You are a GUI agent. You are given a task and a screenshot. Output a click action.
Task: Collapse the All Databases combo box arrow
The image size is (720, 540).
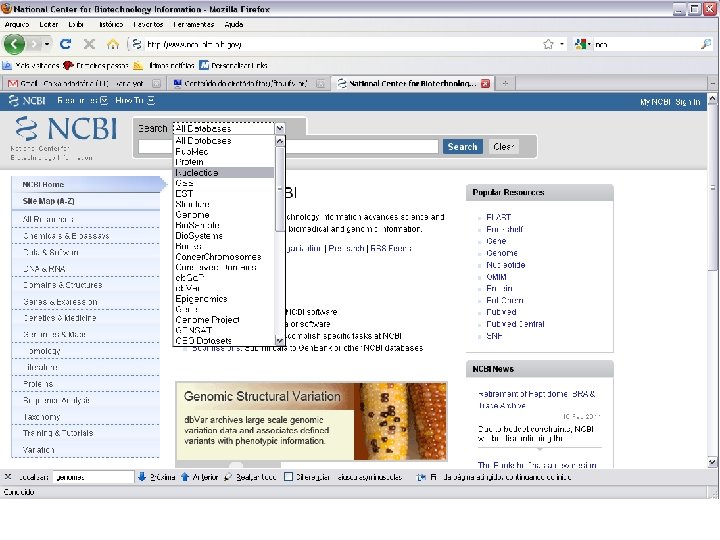click(x=280, y=129)
